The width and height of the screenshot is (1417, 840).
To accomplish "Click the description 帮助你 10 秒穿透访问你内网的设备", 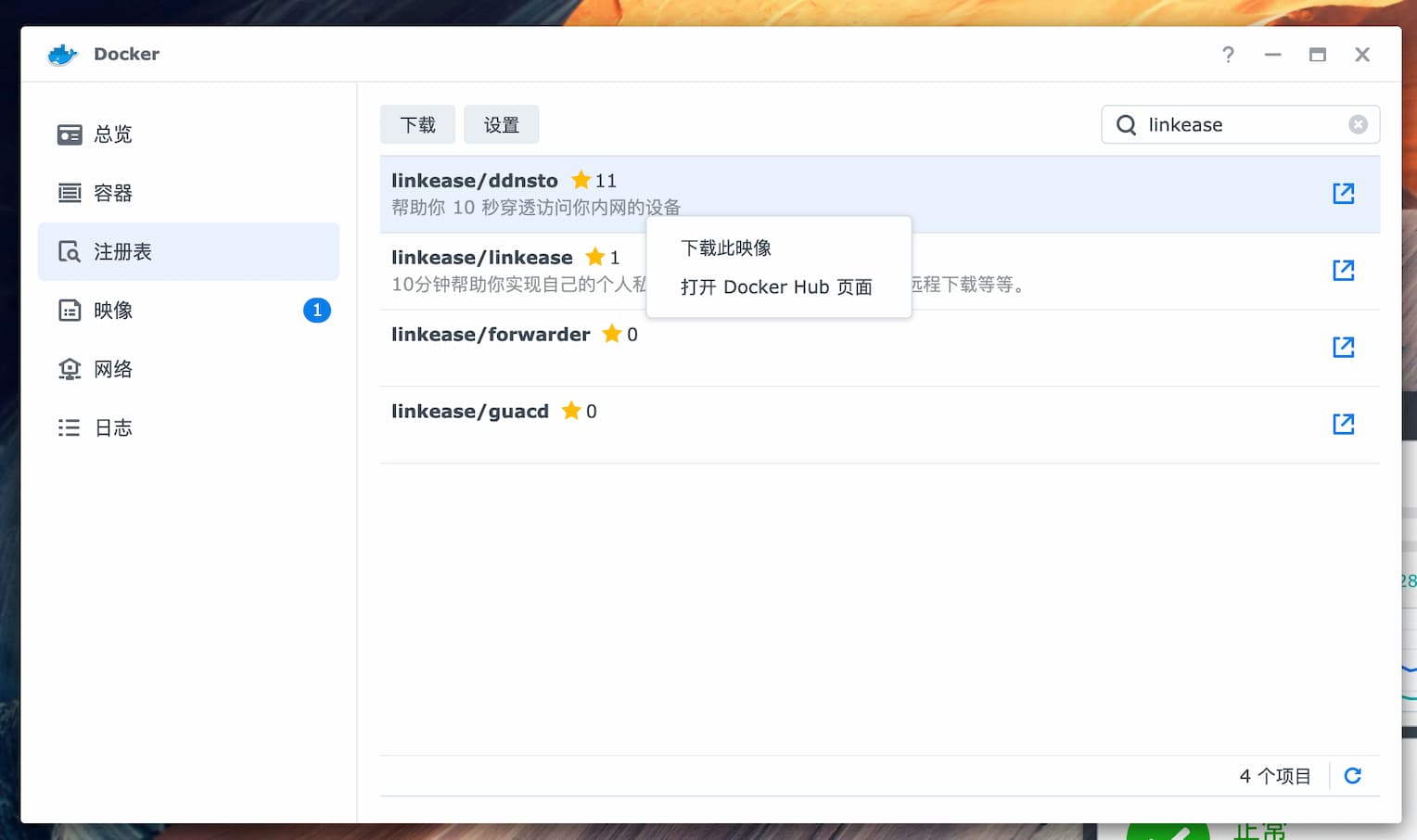I will 536,207.
